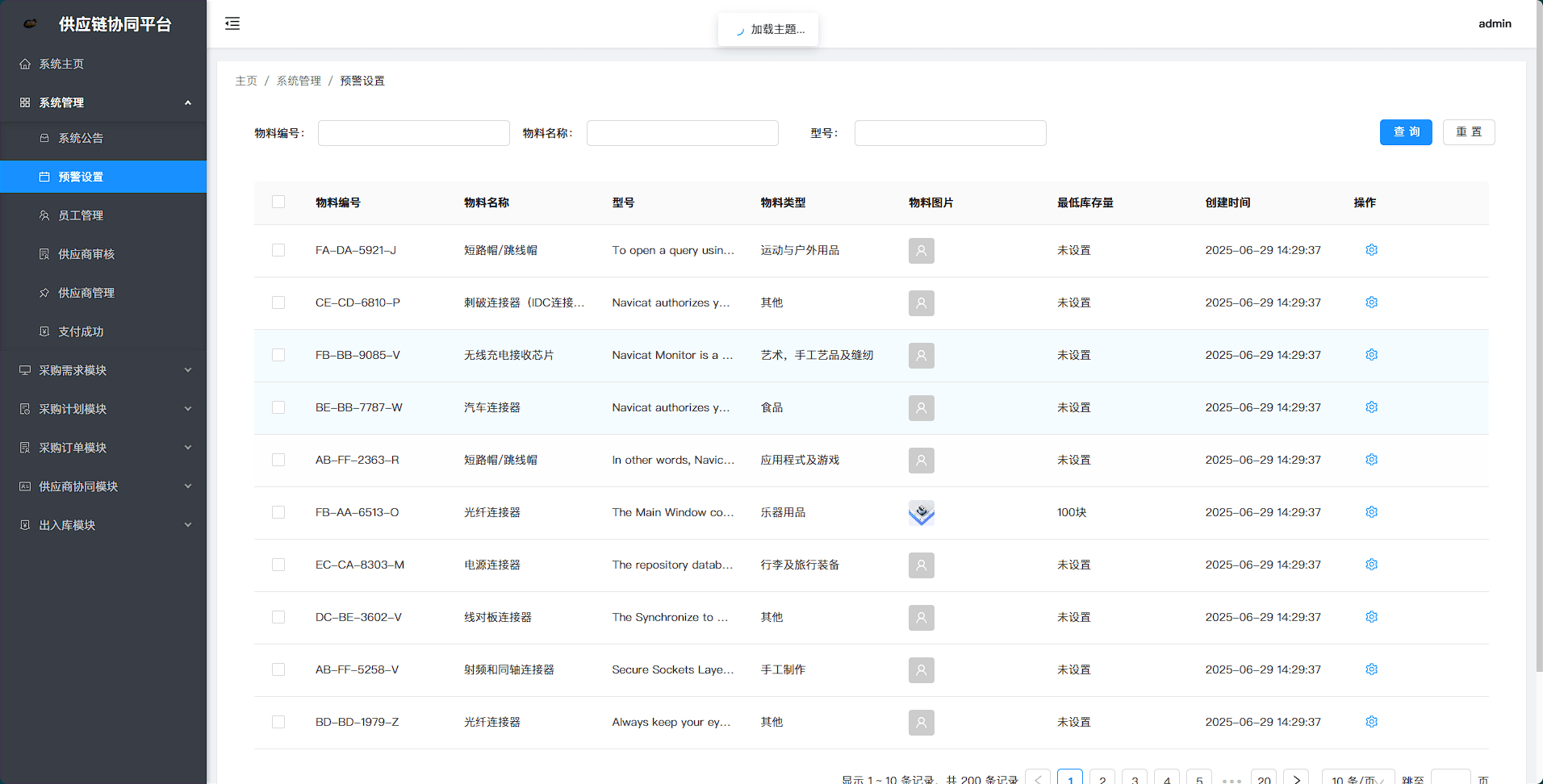Click the 查询 search button
This screenshot has width=1543, height=784.
tap(1405, 132)
